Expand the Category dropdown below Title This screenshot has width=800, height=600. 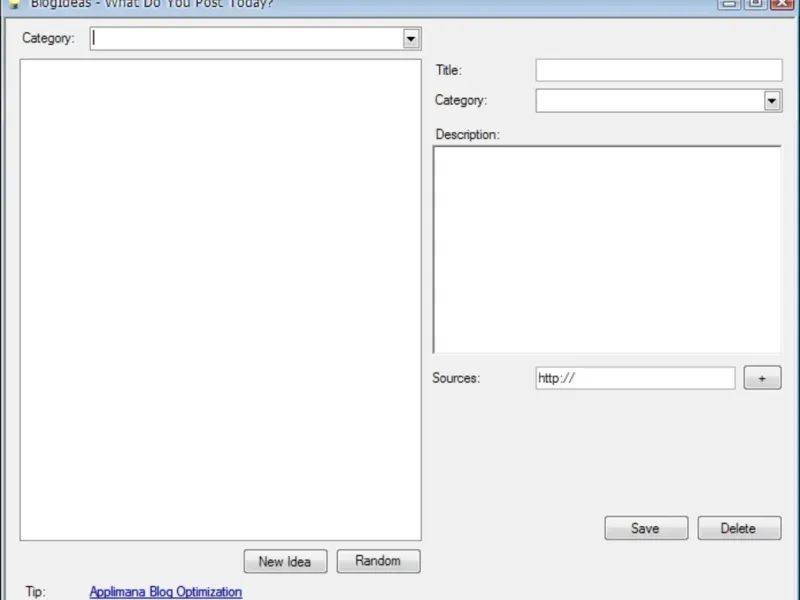click(772, 101)
